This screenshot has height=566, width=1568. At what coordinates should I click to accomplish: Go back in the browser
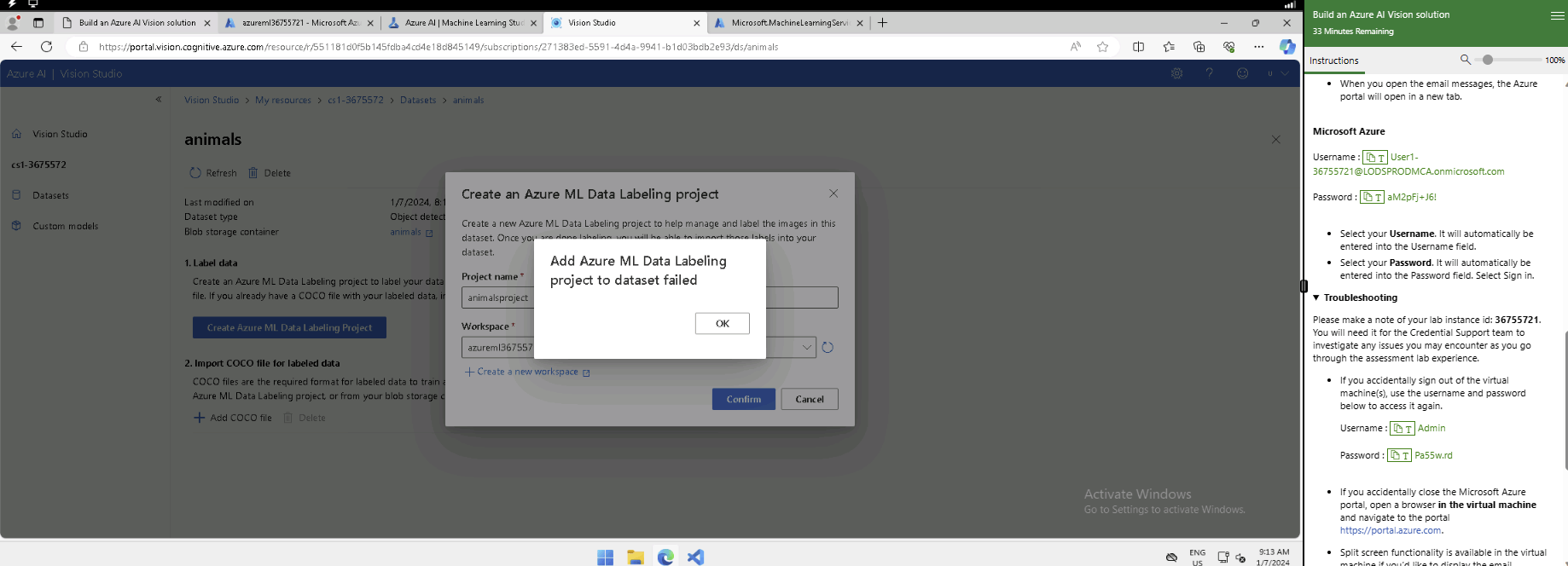coord(17,47)
